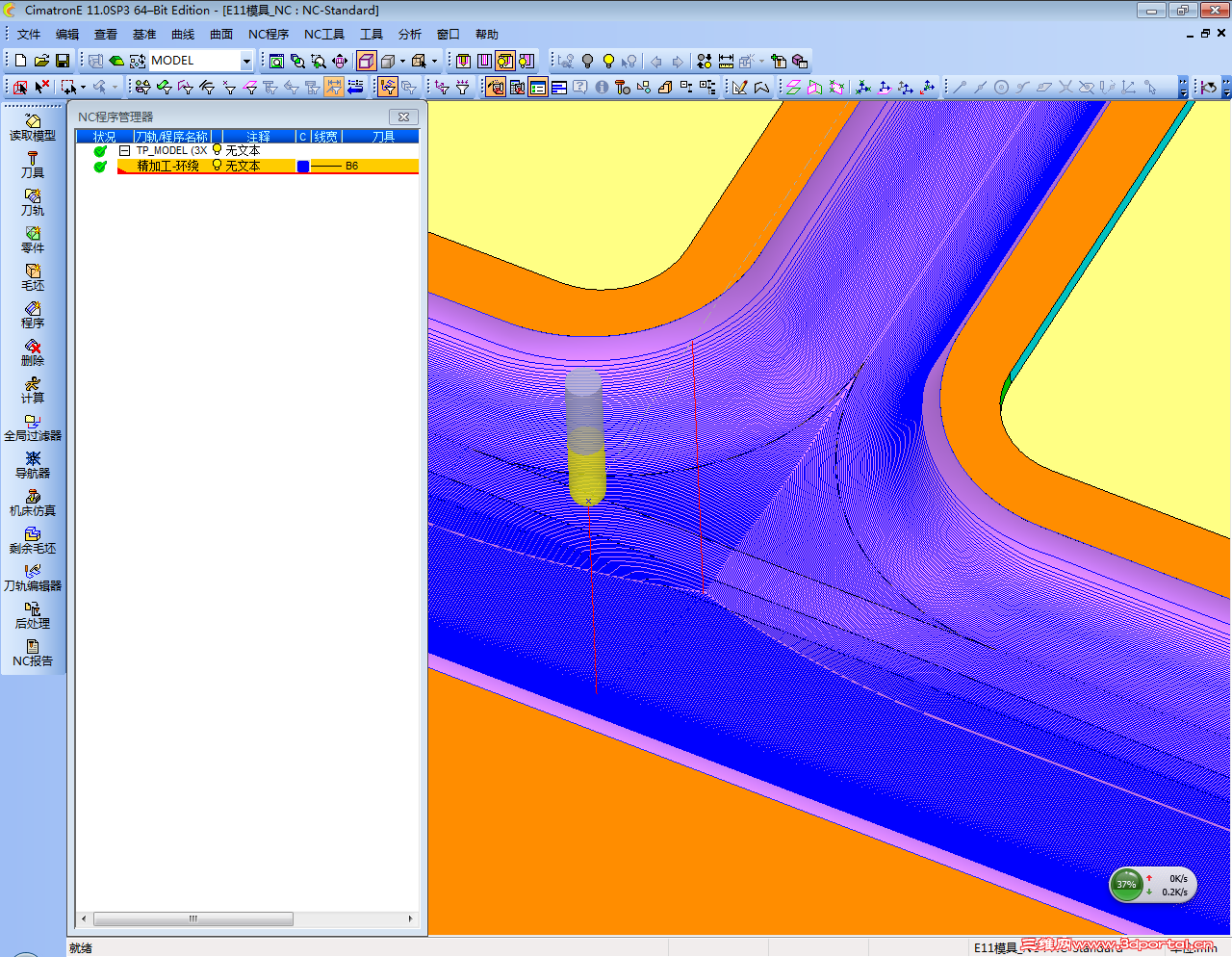Open the NC程序 menu
Image resolution: width=1232 pixels, height=957 pixels.
[x=268, y=35]
